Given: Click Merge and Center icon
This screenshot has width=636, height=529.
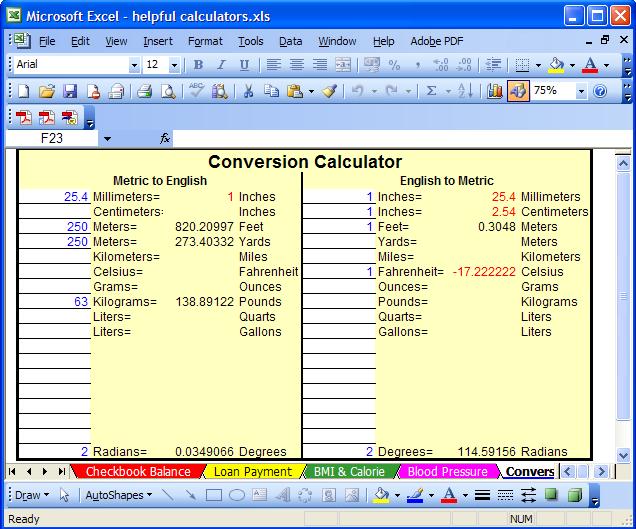Looking at the screenshot, I should (x=343, y=65).
